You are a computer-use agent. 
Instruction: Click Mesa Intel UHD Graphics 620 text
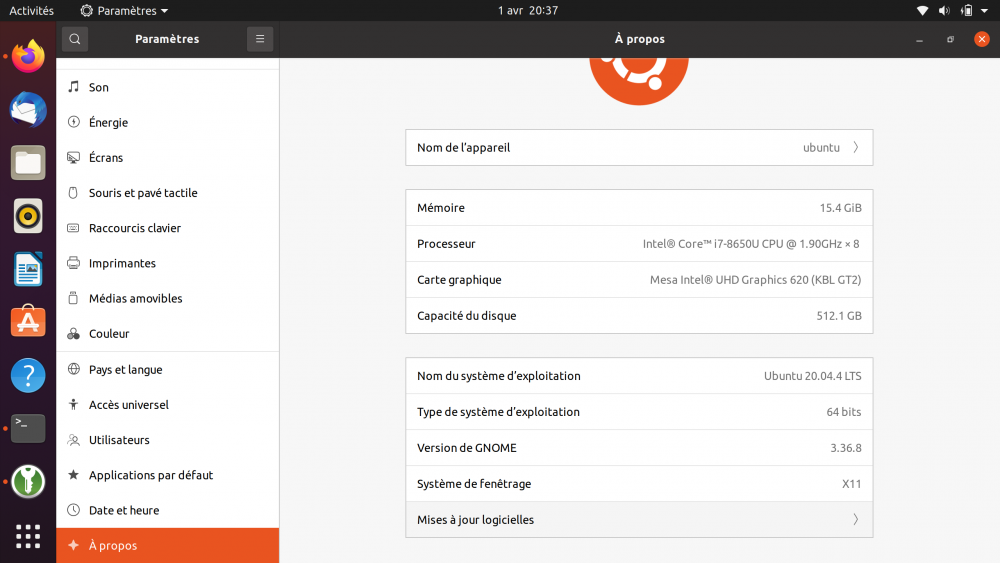tap(755, 279)
